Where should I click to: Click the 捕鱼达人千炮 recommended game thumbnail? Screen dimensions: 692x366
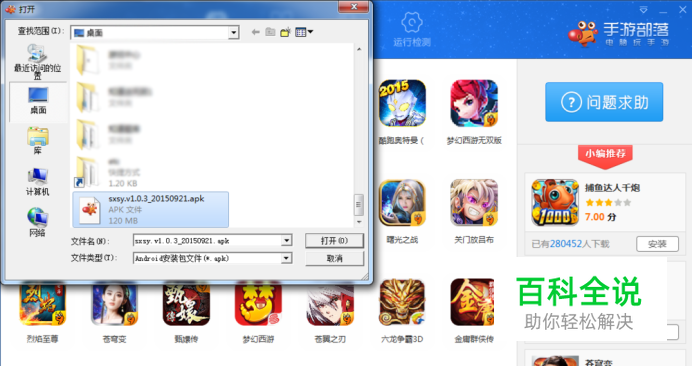pyautogui.click(x=555, y=203)
